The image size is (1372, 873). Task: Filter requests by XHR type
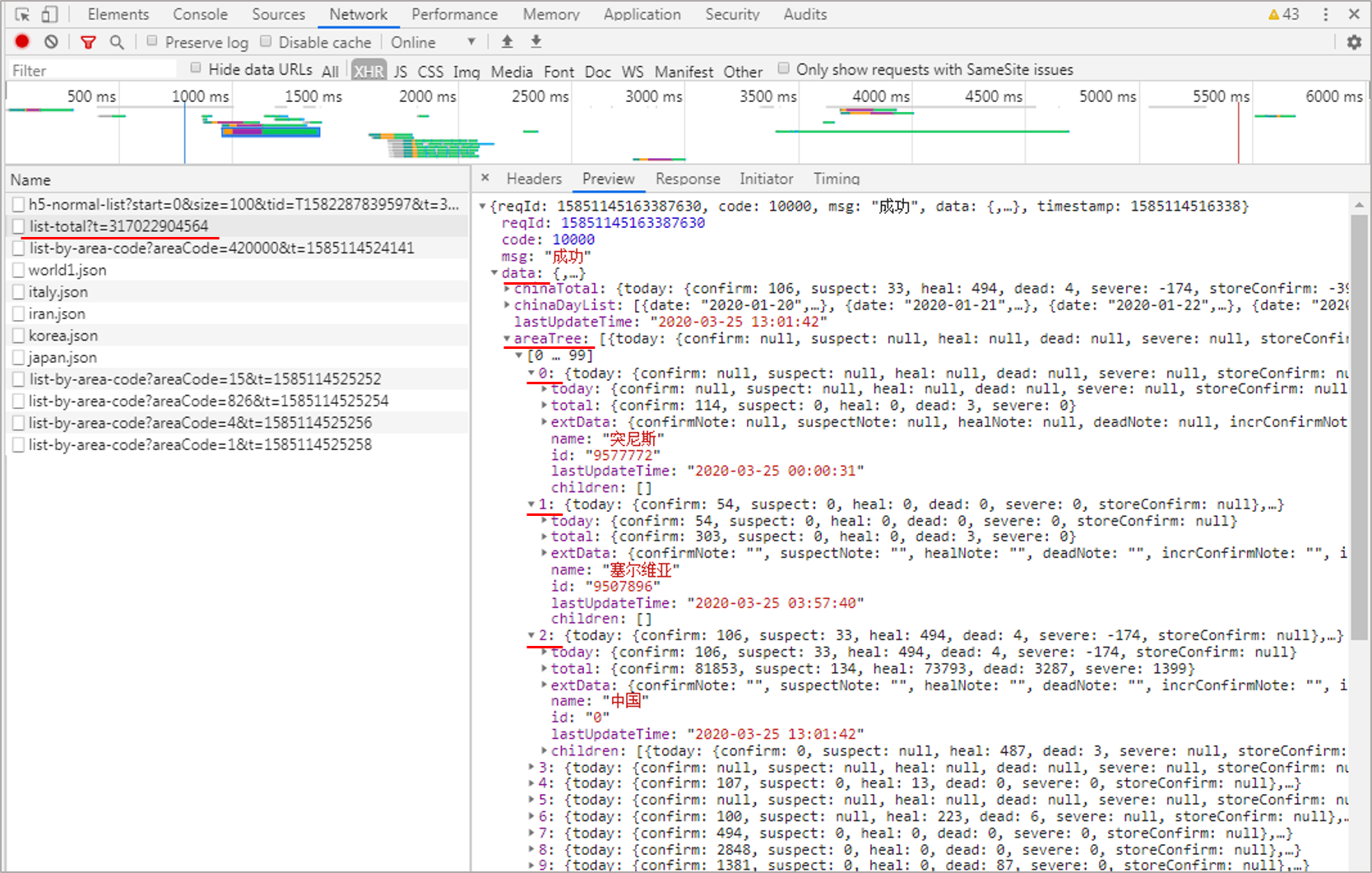pyautogui.click(x=368, y=72)
